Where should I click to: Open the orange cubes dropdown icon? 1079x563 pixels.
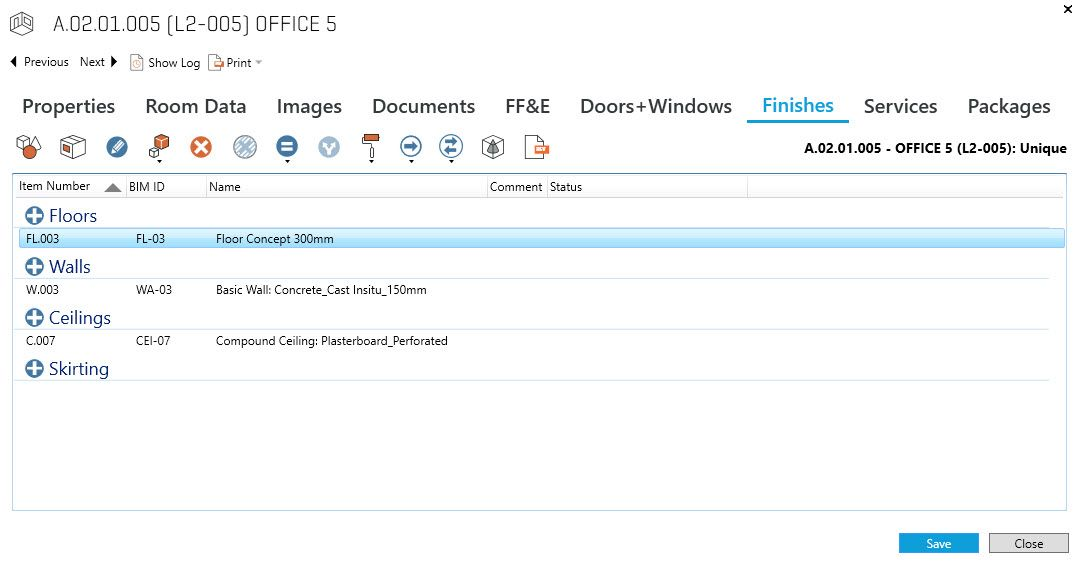(x=158, y=149)
